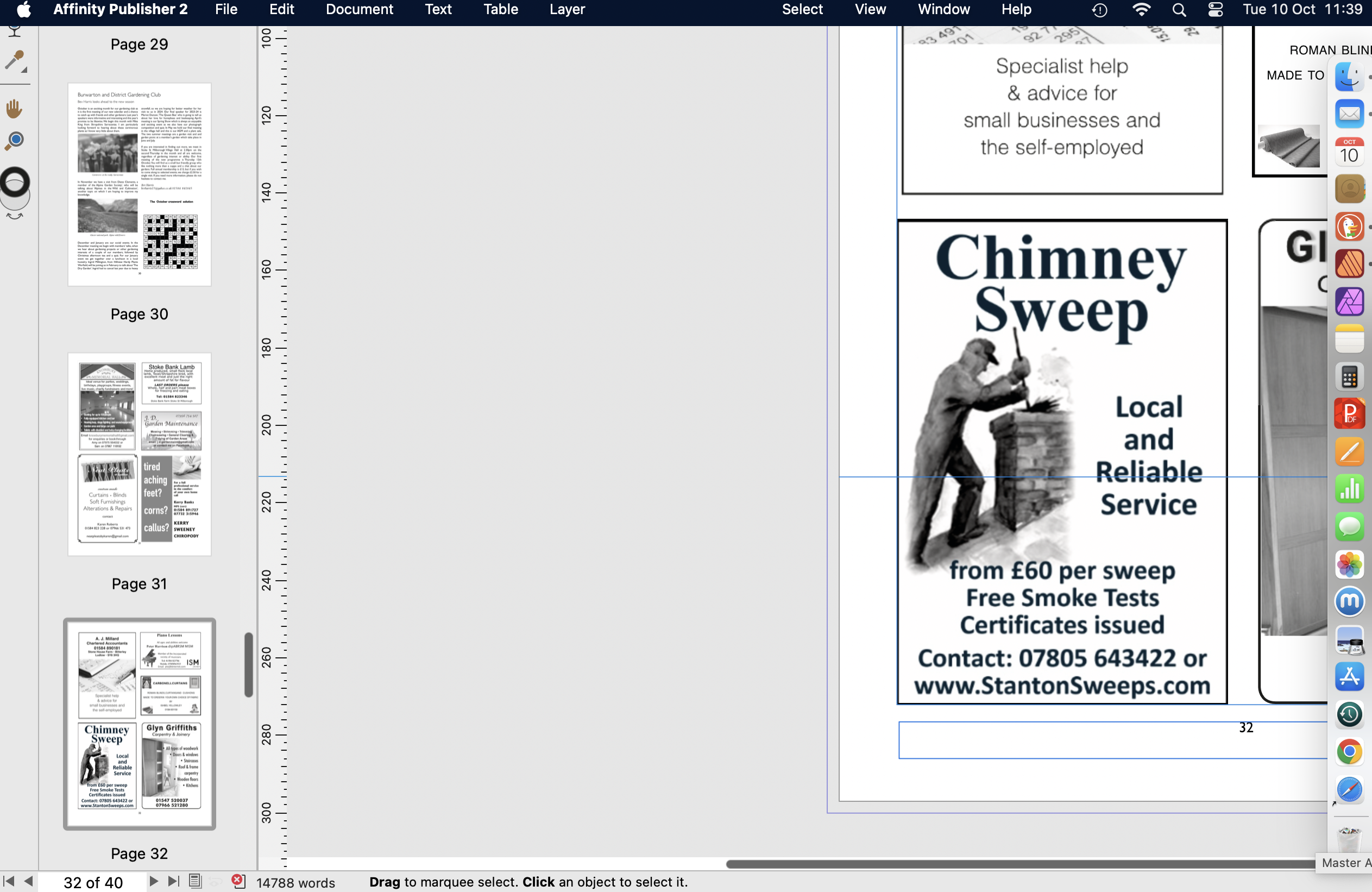
Task: Open the Select menu
Action: 802,9
